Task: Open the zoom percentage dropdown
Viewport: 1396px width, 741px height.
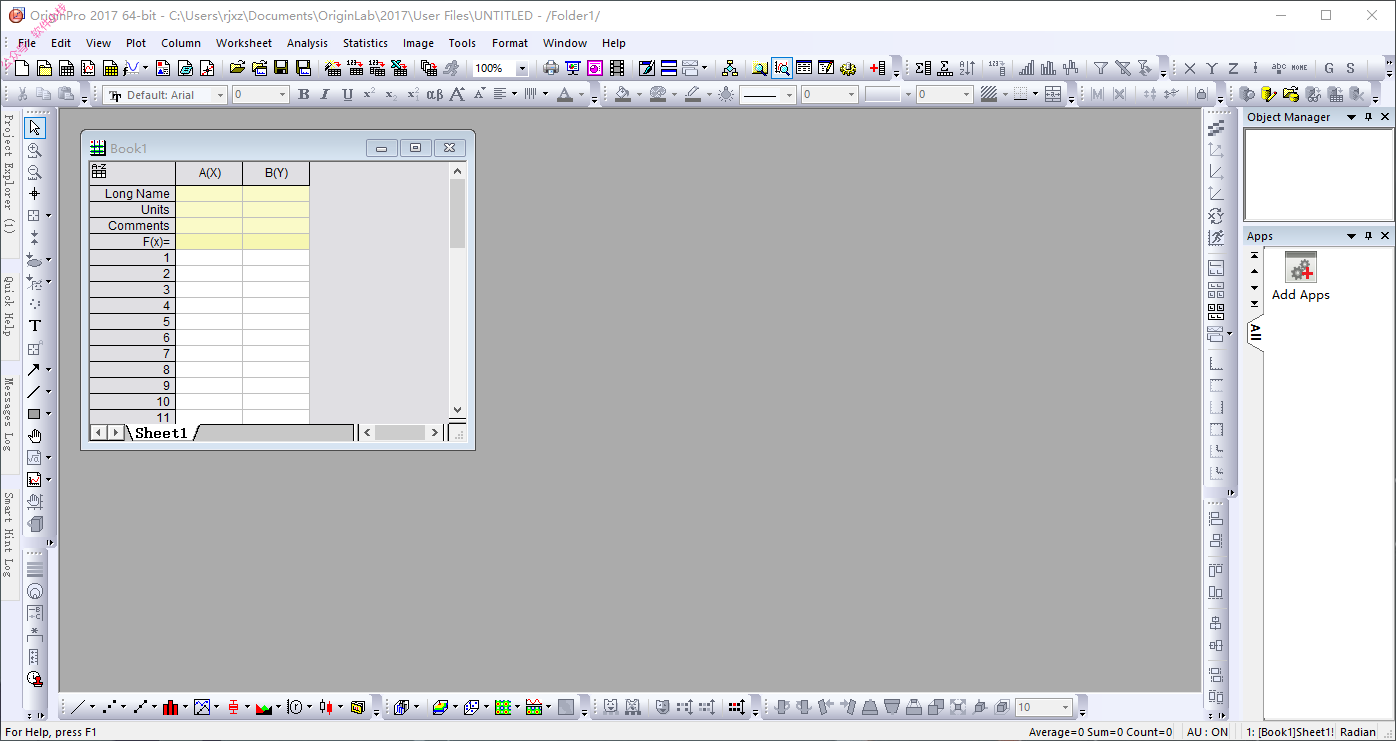Action: click(x=522, y=68)
